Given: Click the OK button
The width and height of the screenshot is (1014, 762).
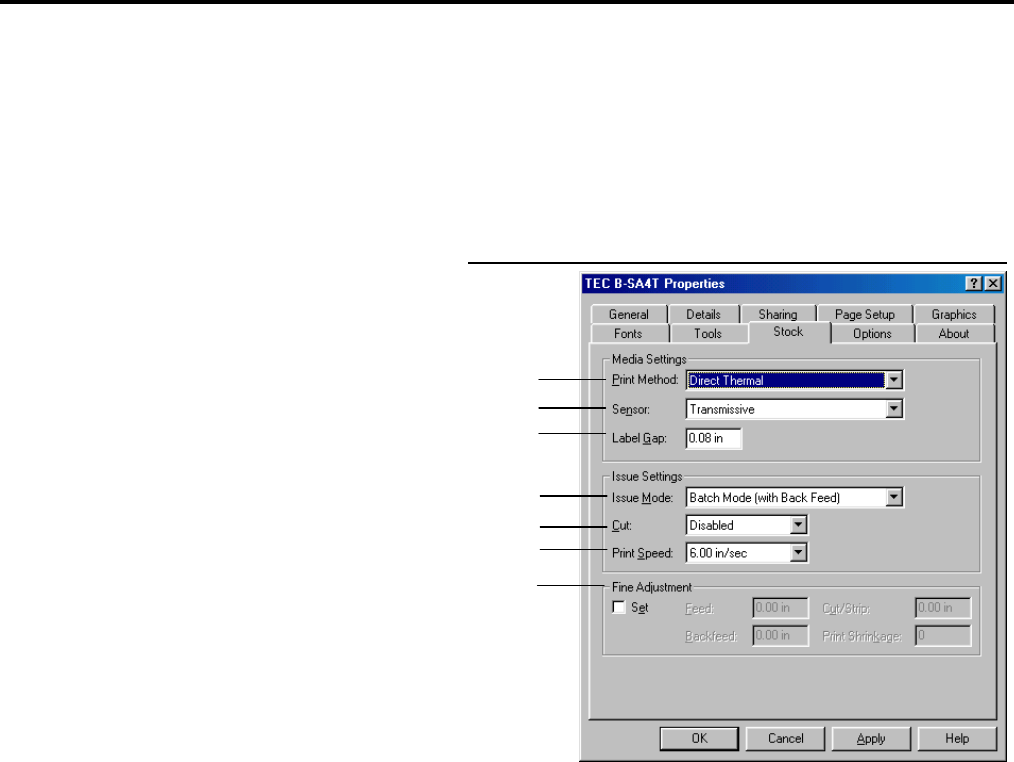Looking at the screenshot, I should pyautogui.click(x=699, y=739).
